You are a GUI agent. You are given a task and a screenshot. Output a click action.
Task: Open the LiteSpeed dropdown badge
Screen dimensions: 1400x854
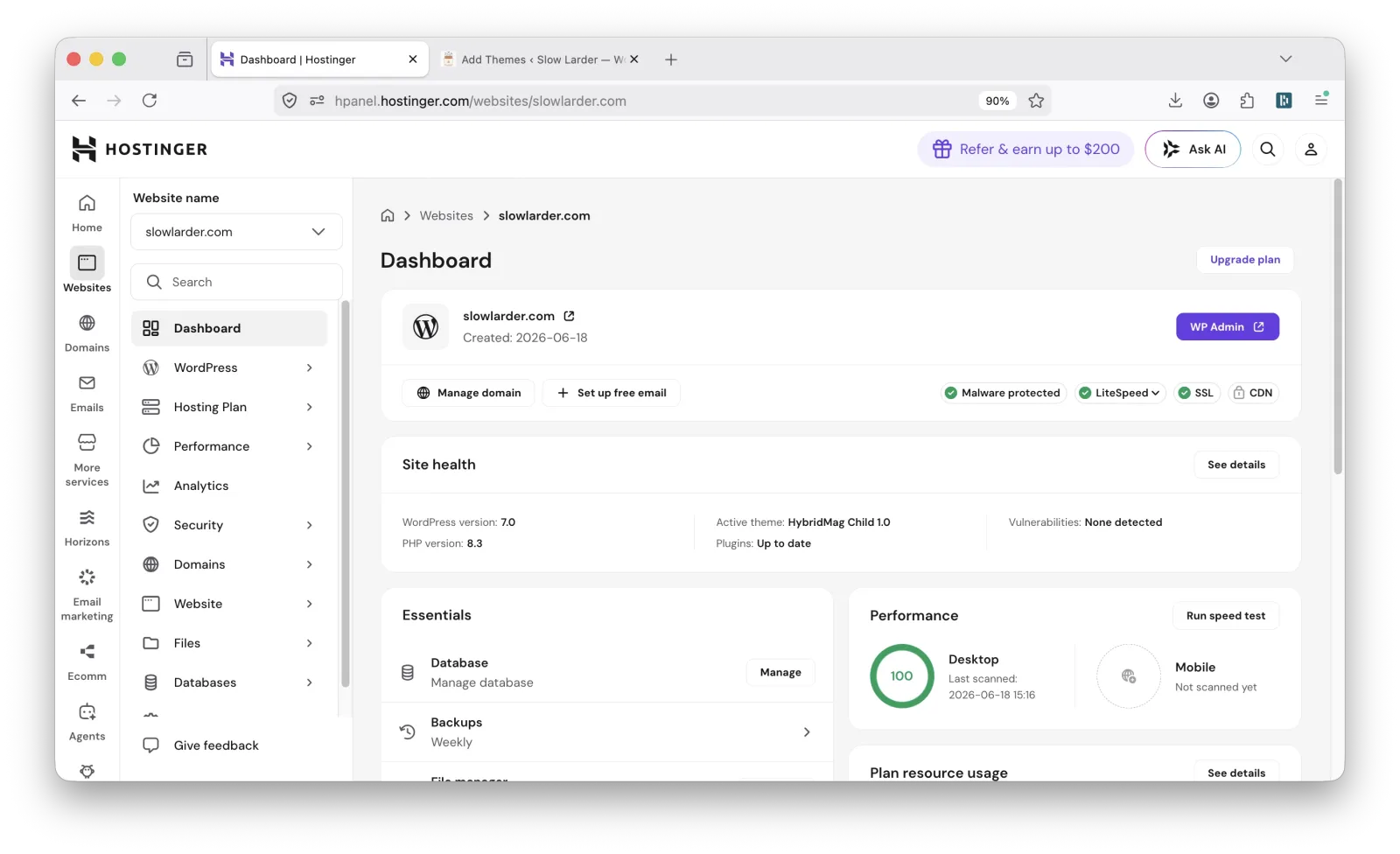pyautogui.click(x=1120, y=393)
